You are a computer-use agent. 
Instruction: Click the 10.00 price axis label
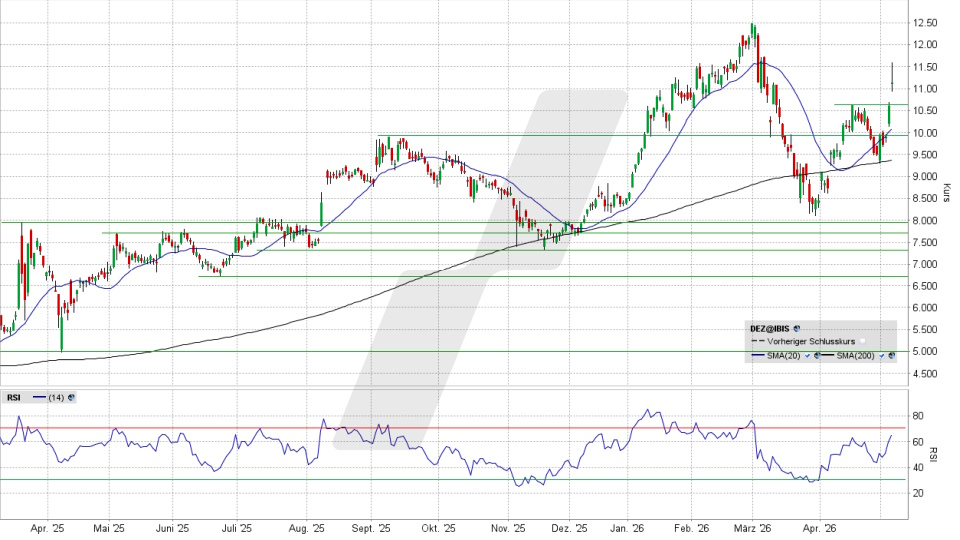click(x=924, y=133)
